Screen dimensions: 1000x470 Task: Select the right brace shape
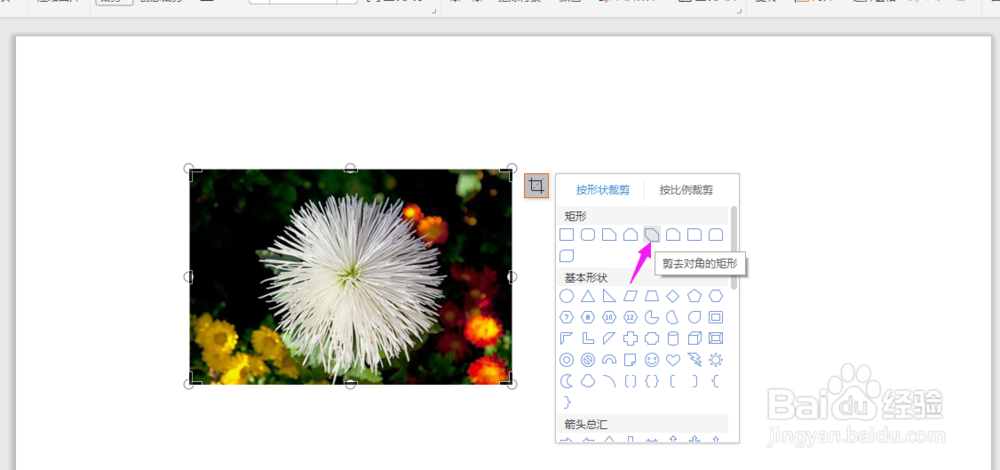click(x=566, y=402)
